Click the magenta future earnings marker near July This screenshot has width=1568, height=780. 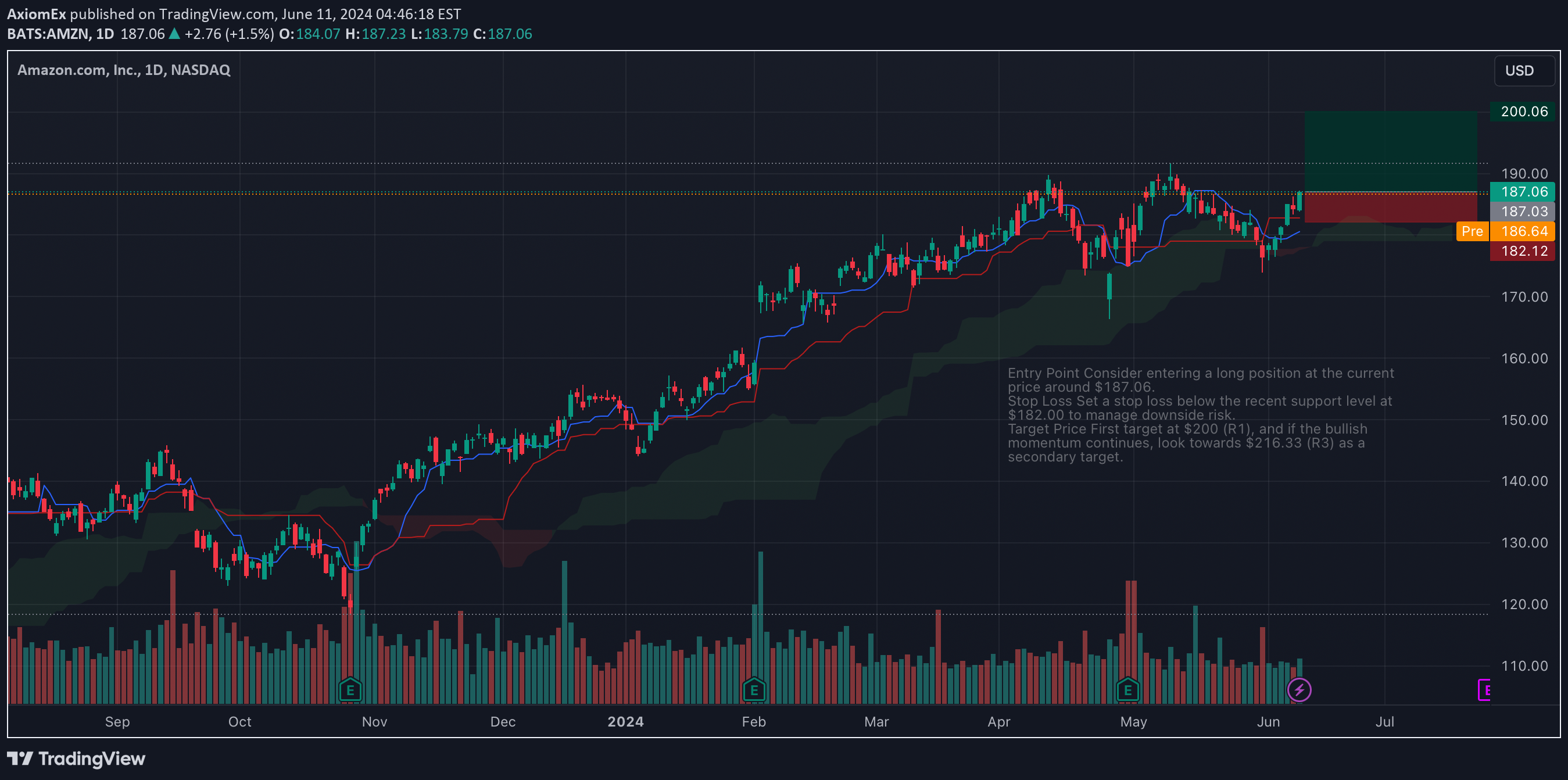point(1484,690)
